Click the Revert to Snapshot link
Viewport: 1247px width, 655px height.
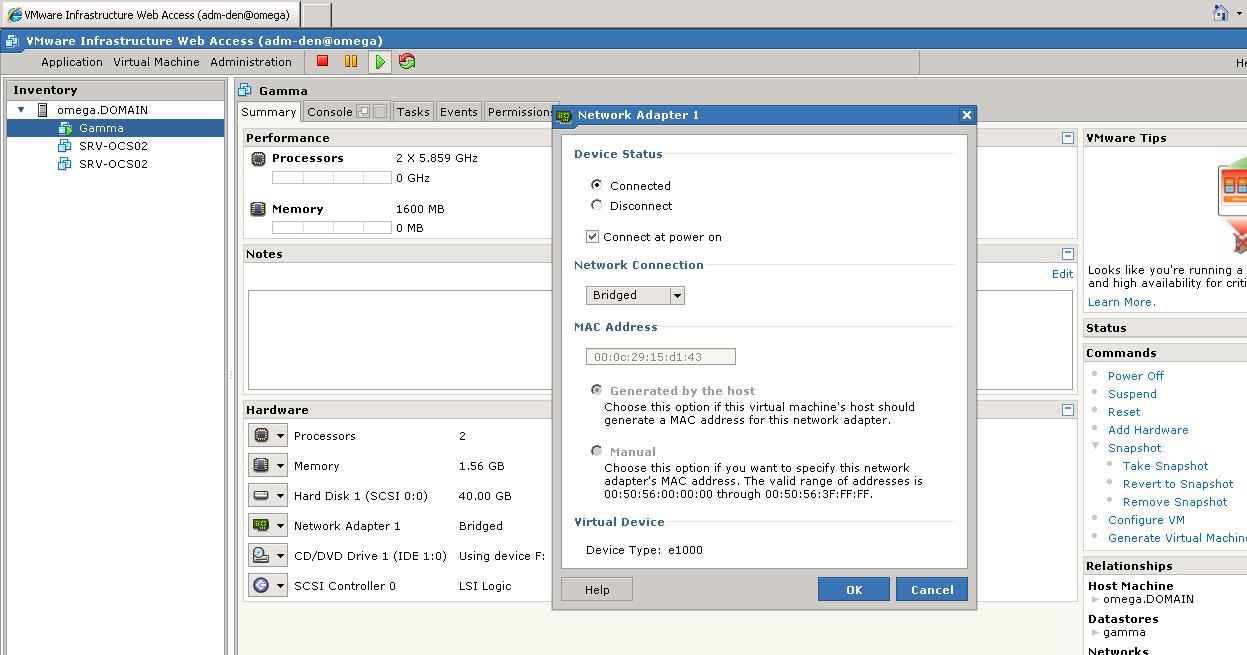point(1178,484)
